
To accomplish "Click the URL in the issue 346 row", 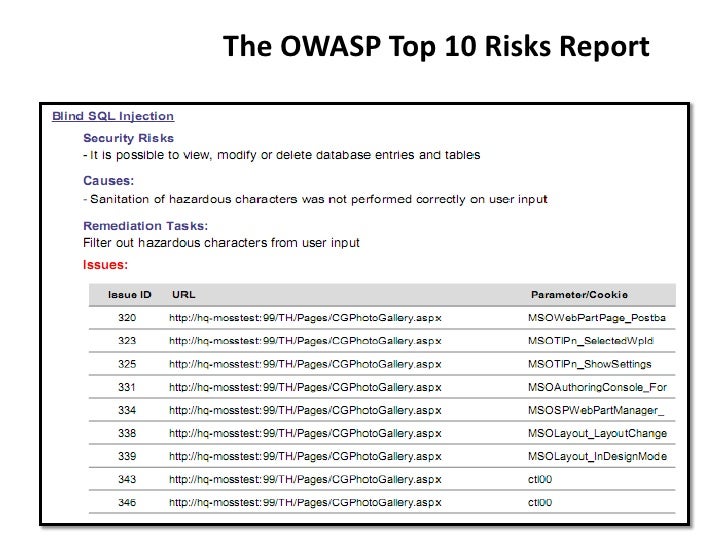I will pyautogui.click(x=305, y=502).
